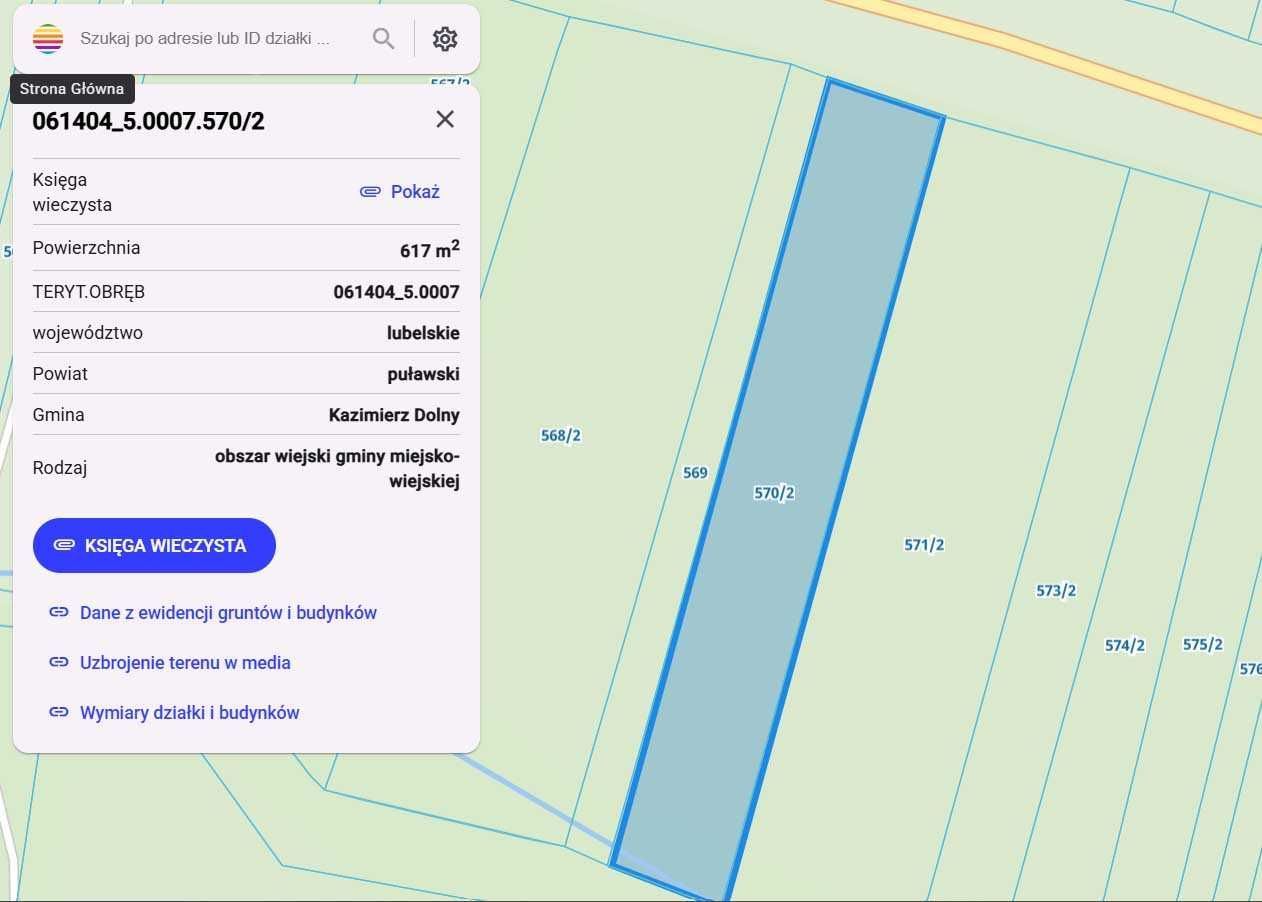Screen dimensions: 1262x902
Task: Select parcel 575/2 on the map
Action: (1203, 645)
